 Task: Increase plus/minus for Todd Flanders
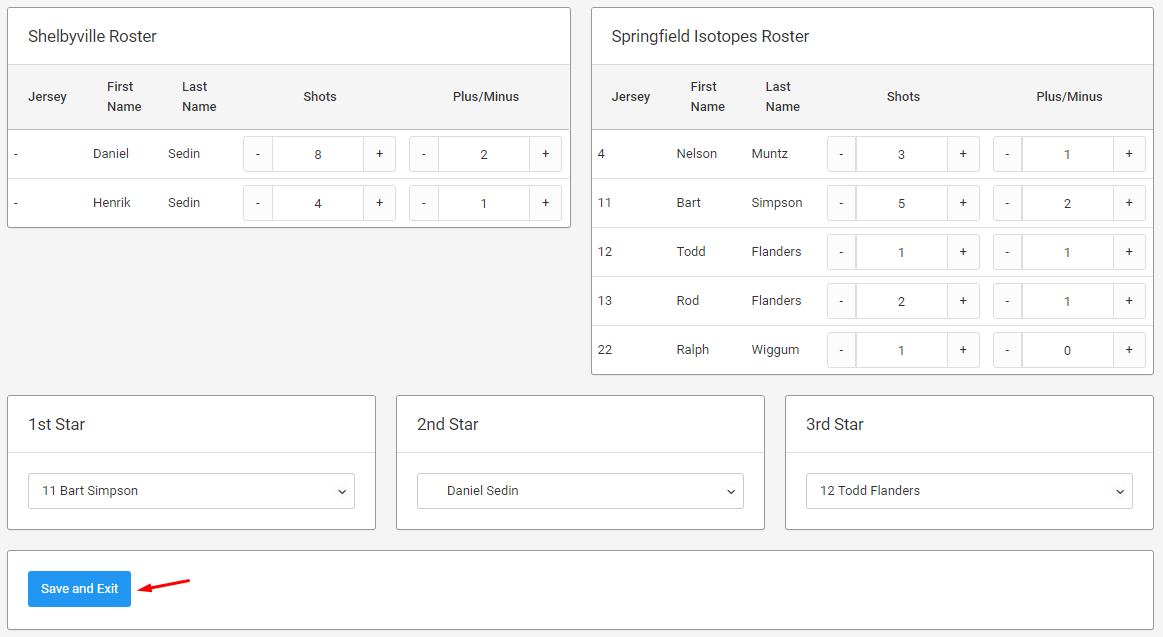pyautogui.click(x=1129, y=252)
